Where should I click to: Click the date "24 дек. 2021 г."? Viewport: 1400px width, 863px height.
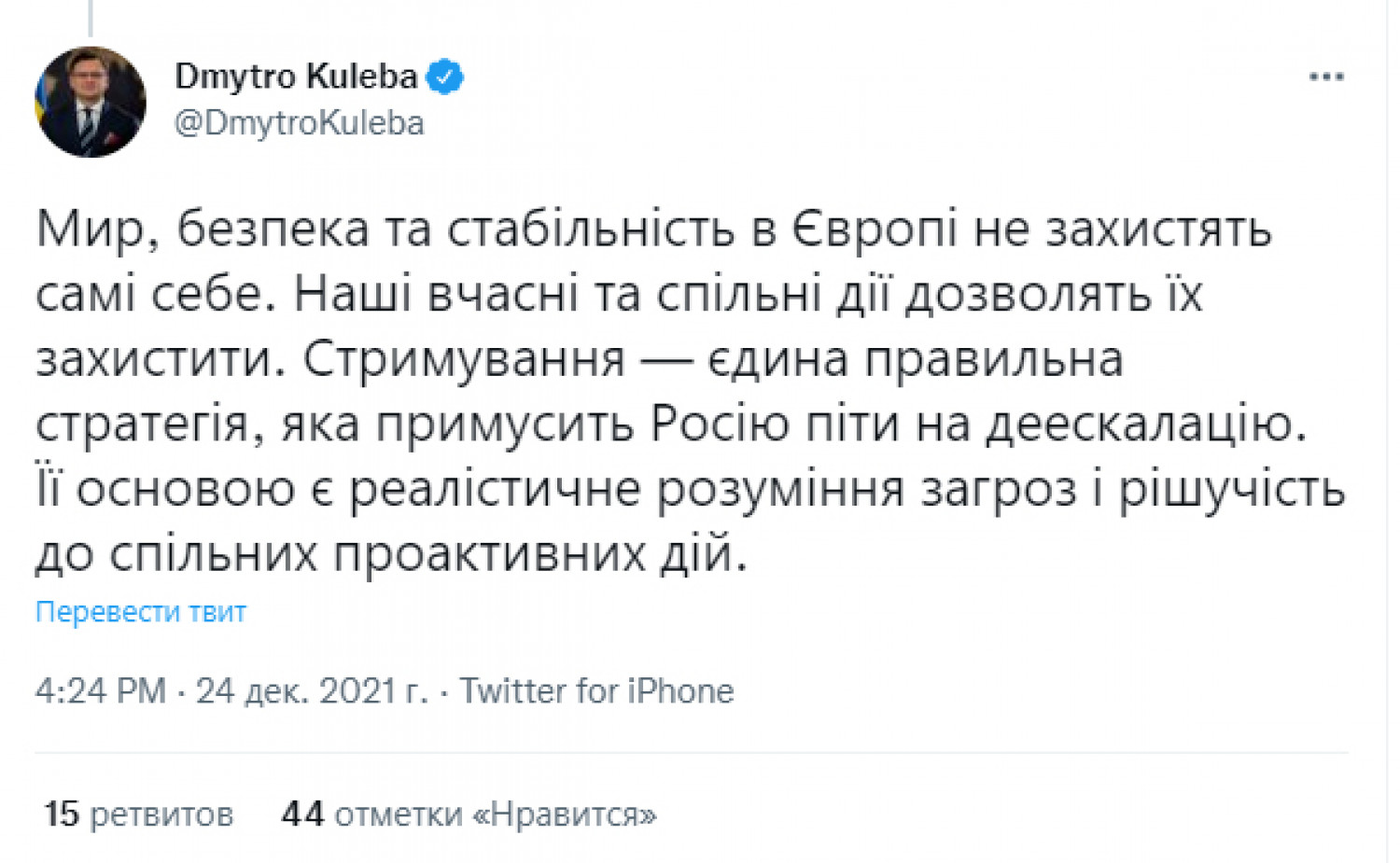point(311,691)
